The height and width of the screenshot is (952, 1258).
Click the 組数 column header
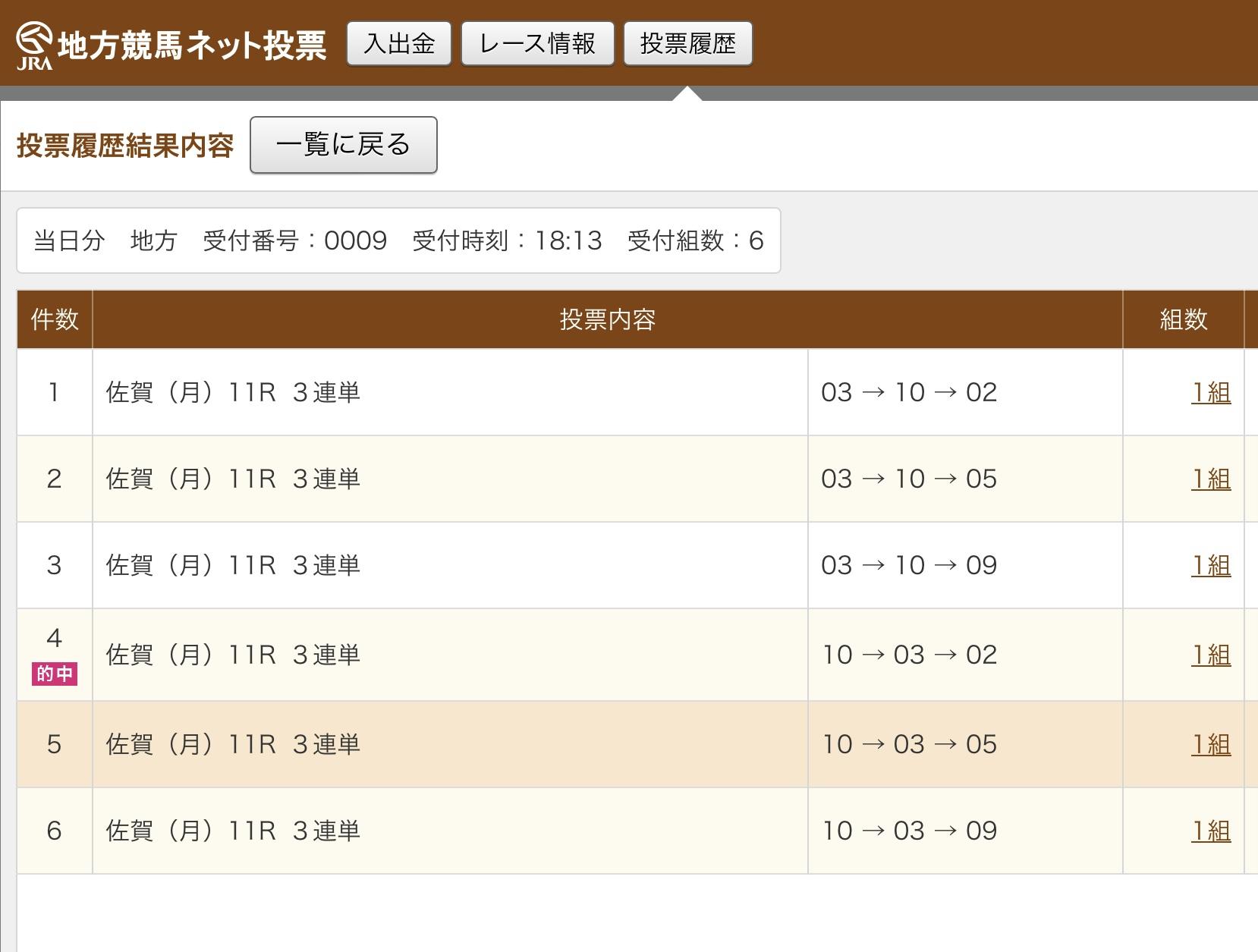pos(1183,319)
